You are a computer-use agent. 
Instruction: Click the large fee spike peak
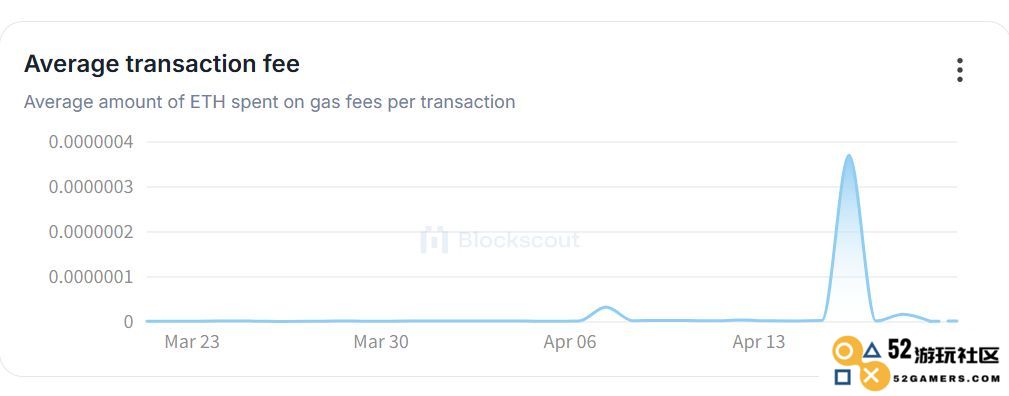tap(849, 156)
